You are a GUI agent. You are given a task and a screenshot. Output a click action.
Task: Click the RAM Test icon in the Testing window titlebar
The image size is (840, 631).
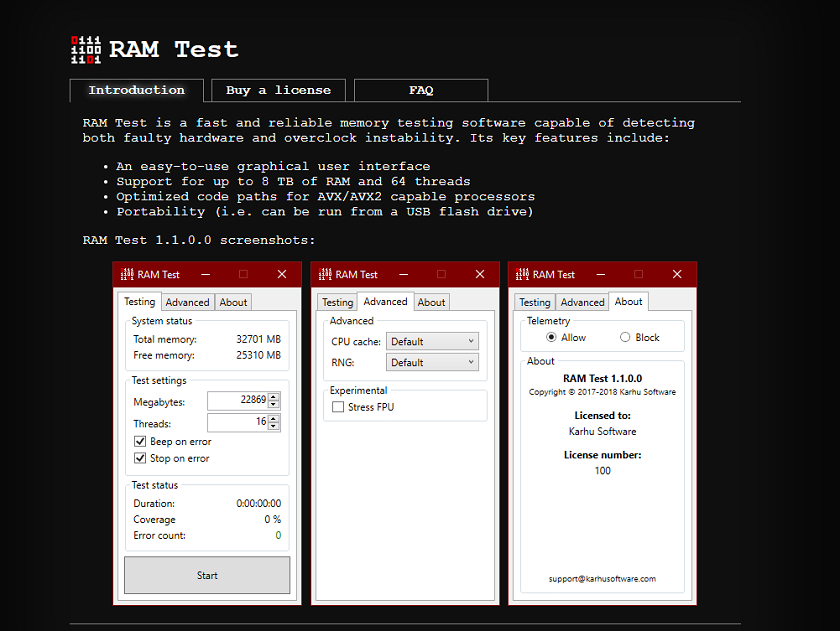[128, 274]
